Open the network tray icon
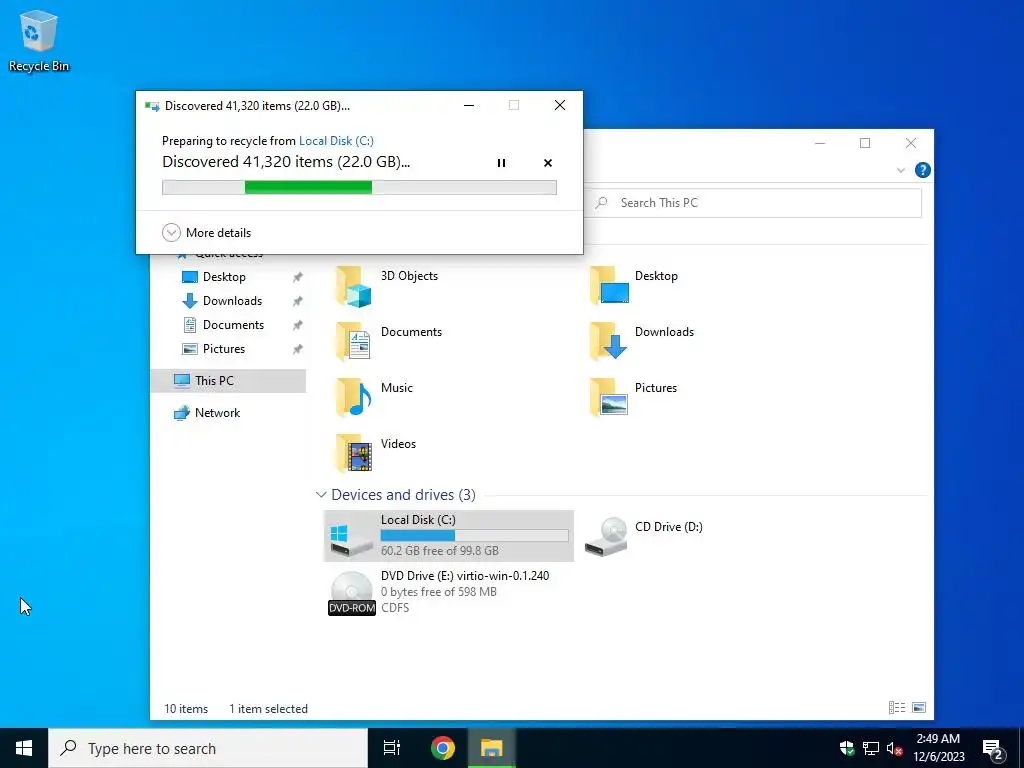The image size is (1024, 768). [871, 748]
